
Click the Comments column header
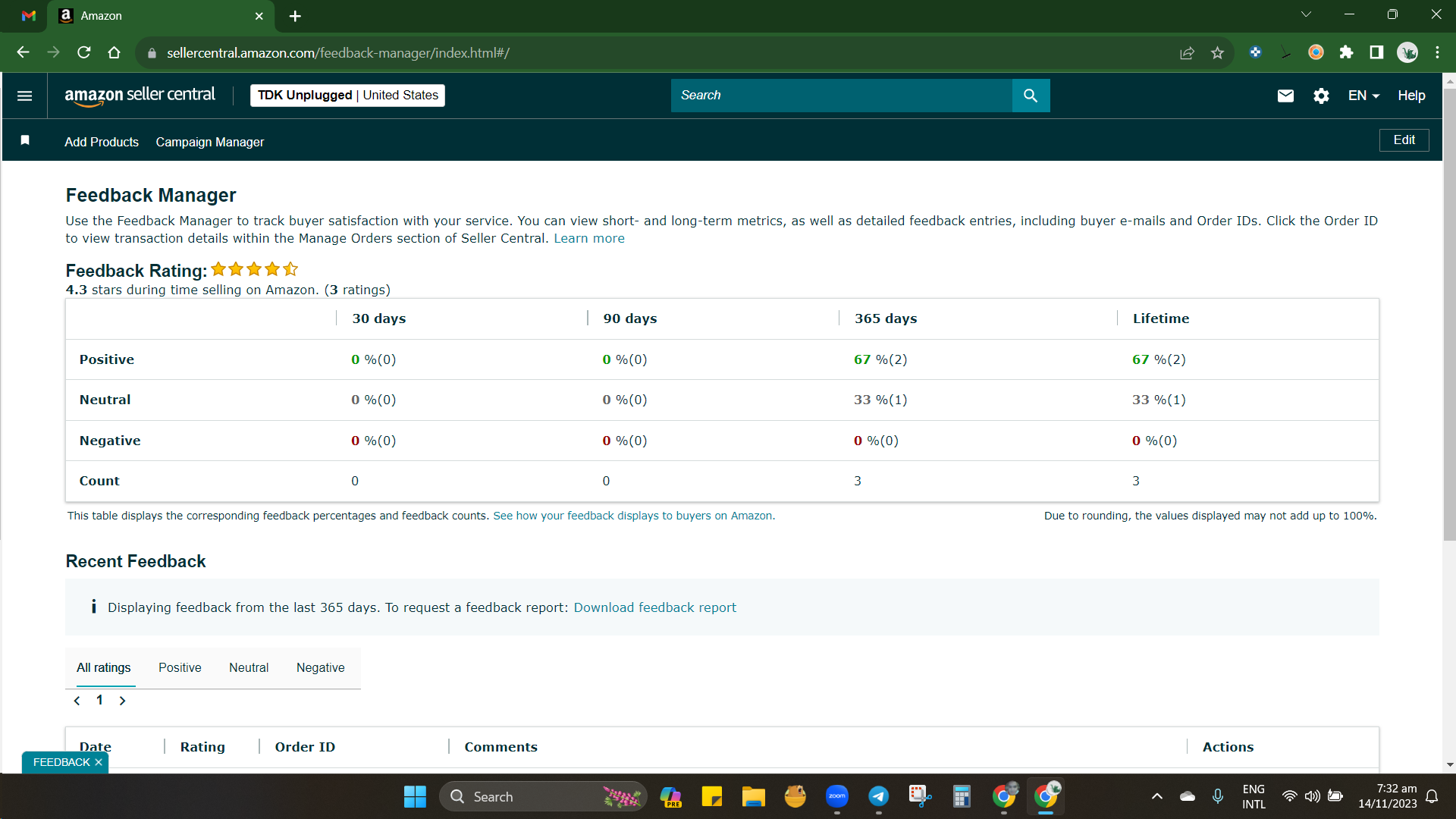500,747
